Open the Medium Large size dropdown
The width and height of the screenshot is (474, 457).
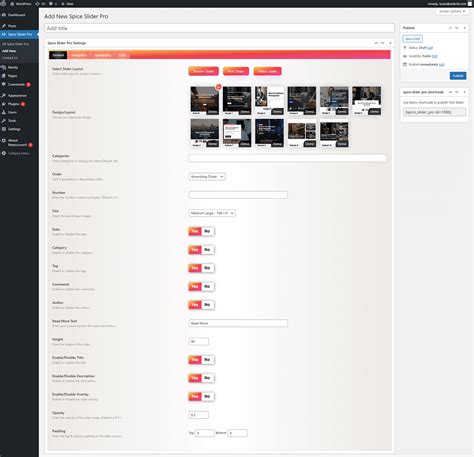coord(212,213)
